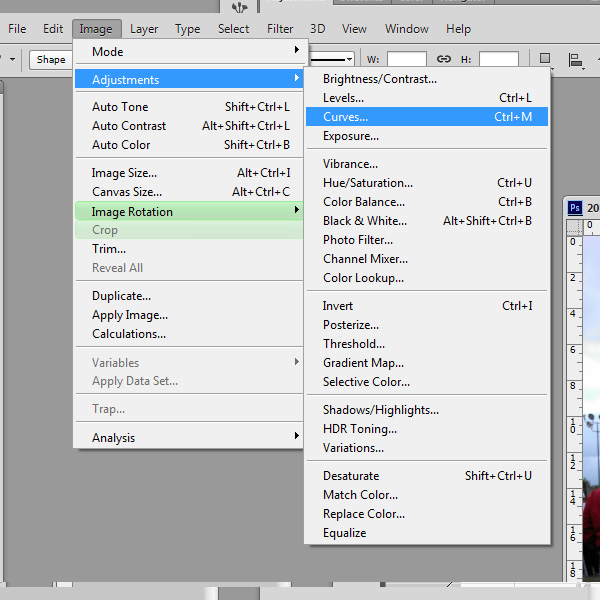Open Posterize adjustment
The image size is (600, 600).
(427, 325)
